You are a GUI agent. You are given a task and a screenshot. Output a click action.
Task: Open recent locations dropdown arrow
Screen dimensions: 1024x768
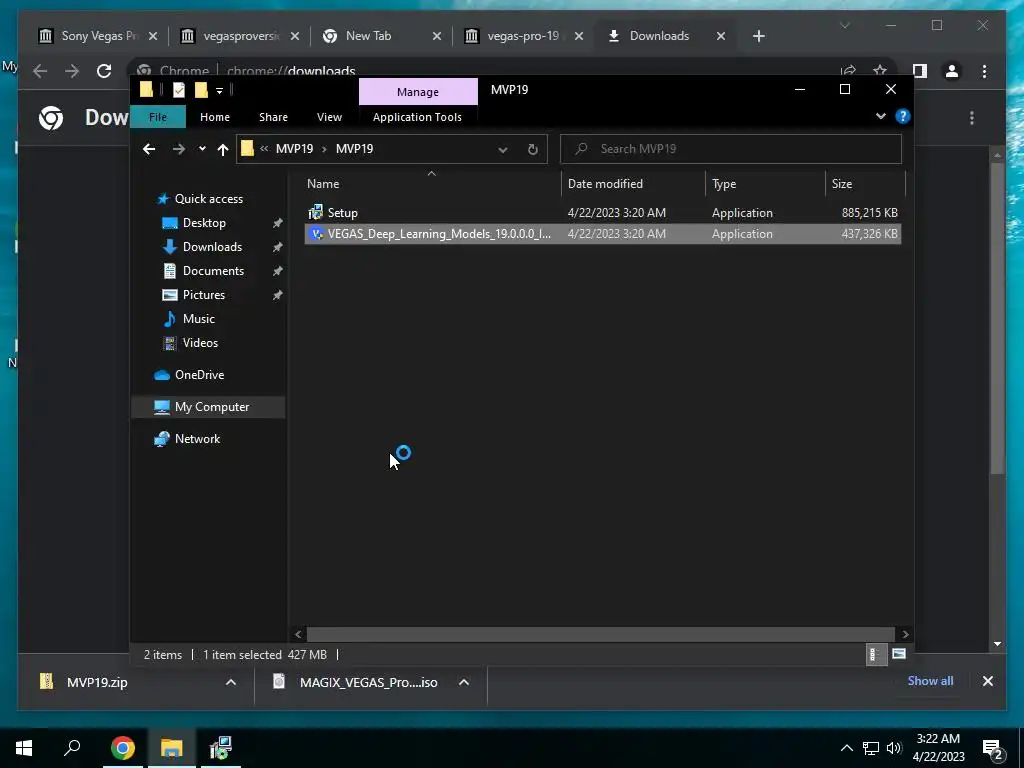(202, 149)
